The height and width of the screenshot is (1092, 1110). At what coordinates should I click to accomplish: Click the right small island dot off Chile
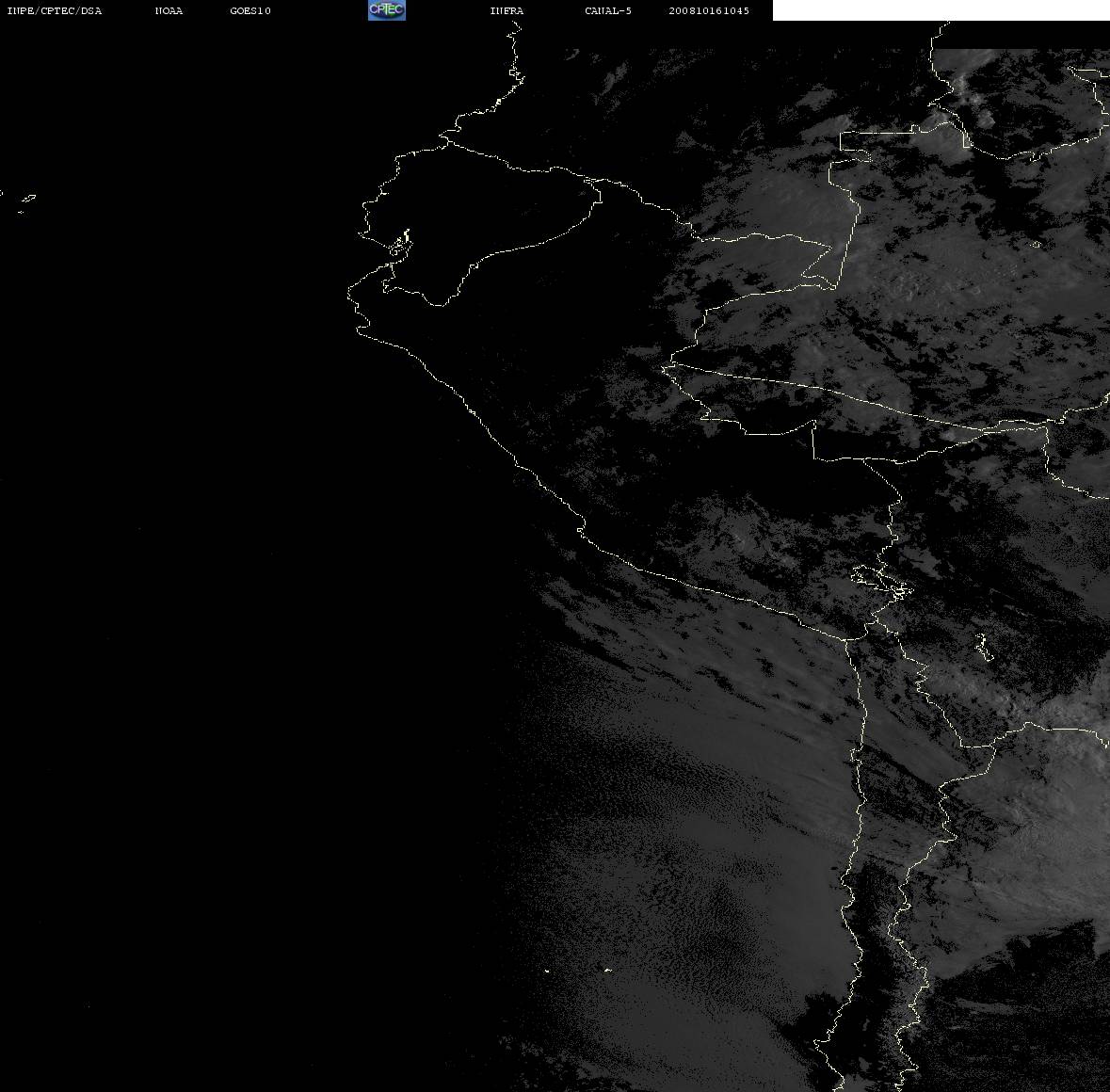click(607, 970)
